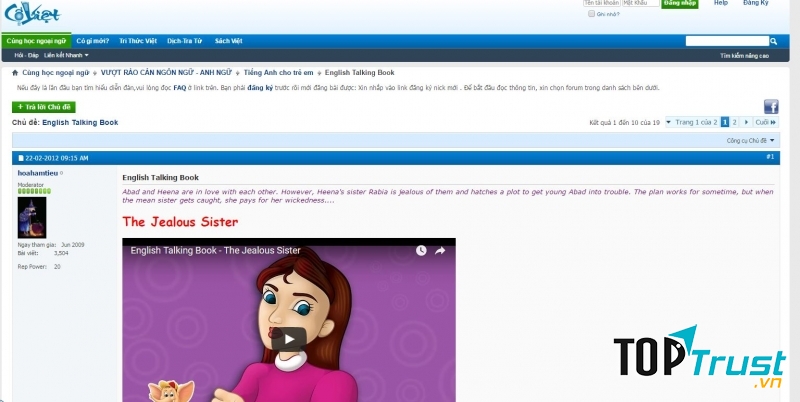This screenshot has height=402, width=800.
Task: Open the FAQ link in notice
Action: (180, 88)
